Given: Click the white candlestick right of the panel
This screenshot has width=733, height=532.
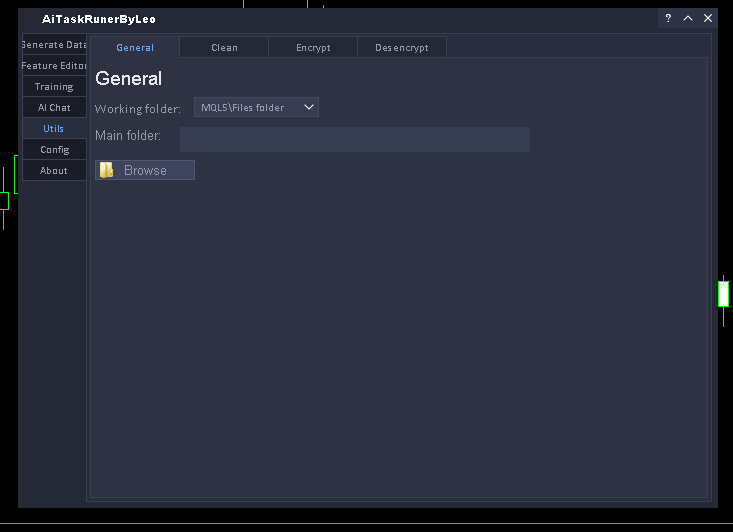Looking at the screenshot, I should [x=723, y=293].
